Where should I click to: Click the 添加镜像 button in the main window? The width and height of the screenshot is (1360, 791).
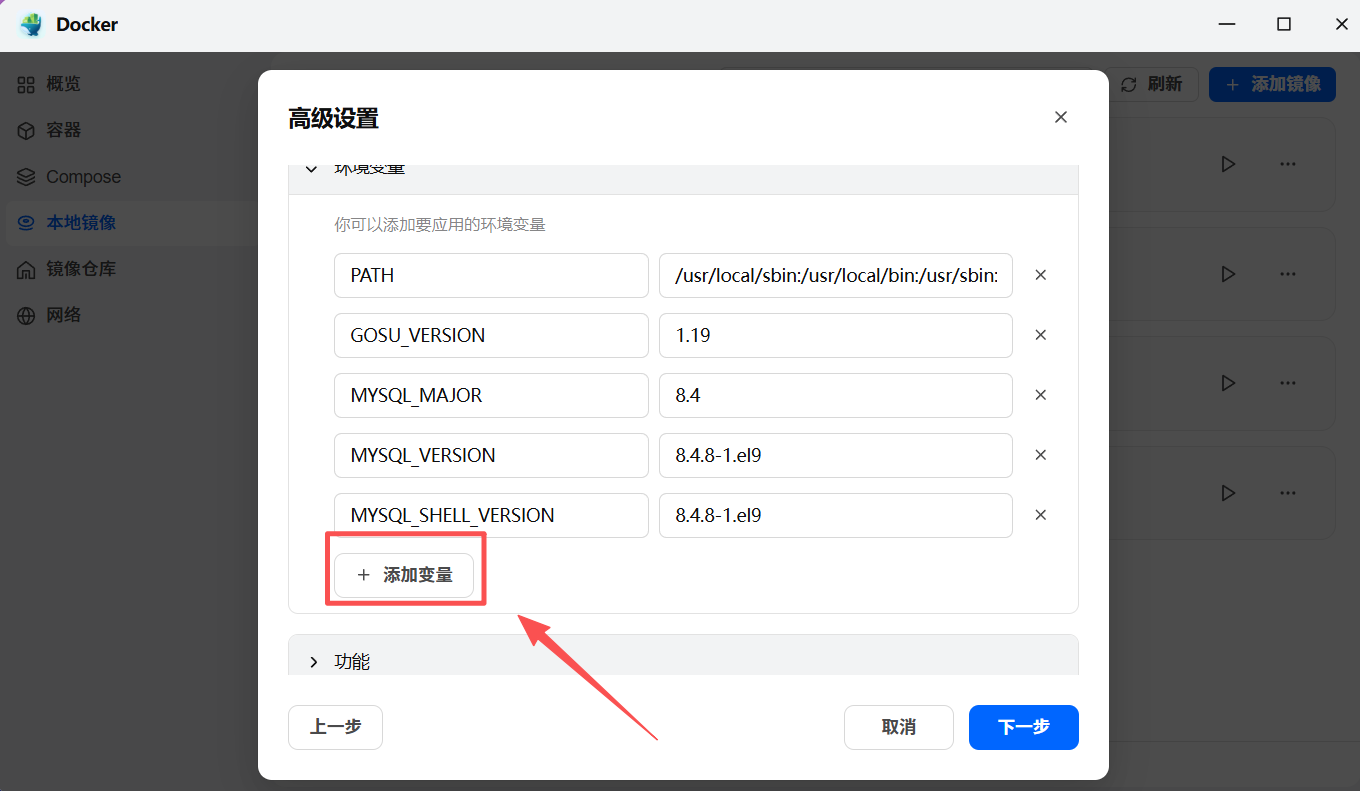point(1272,84)
